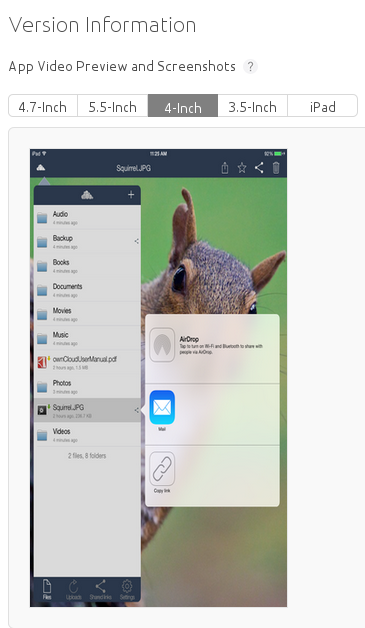Switch to the 5.5-Inch tab

tap(113, 106)
